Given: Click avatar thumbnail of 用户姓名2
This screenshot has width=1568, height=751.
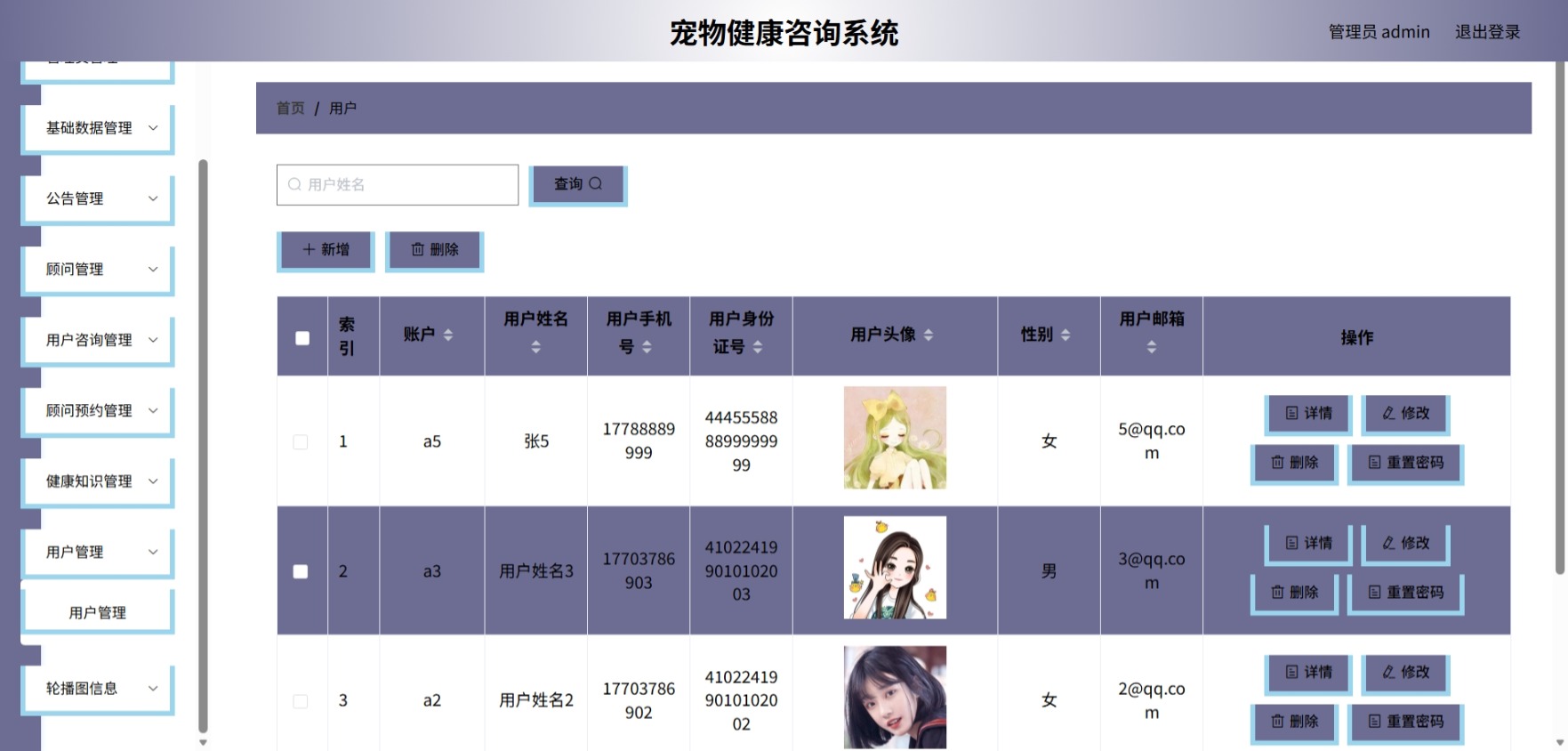Looking at the screenshot, I should point(895,697).
